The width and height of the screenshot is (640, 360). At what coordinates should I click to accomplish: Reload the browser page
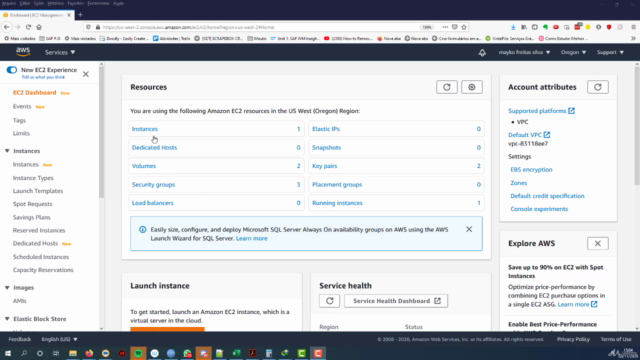pos(28,27)
